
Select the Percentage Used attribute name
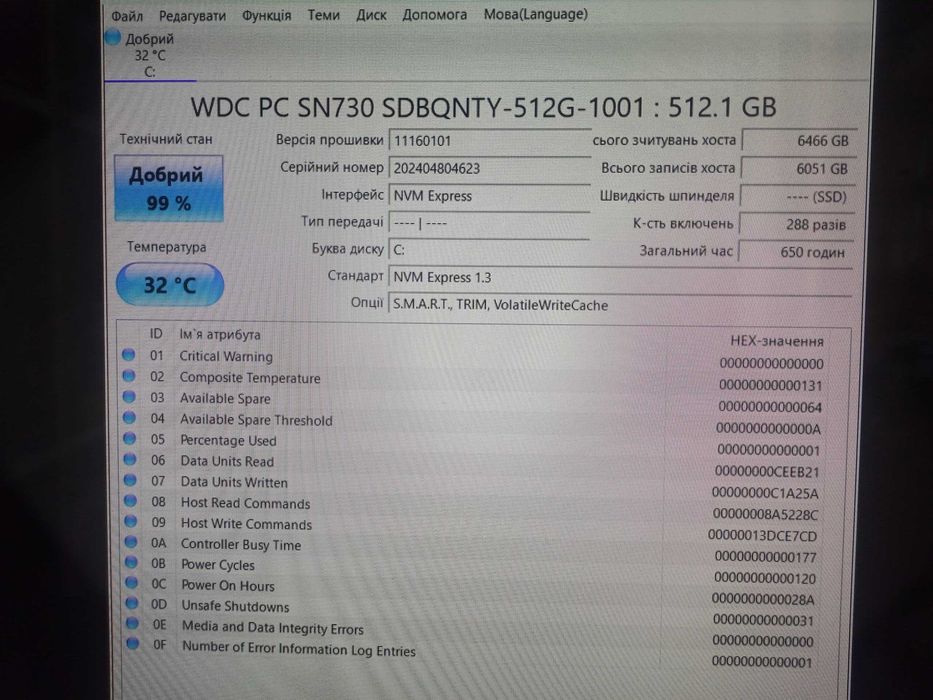click(x=228, y=441)
